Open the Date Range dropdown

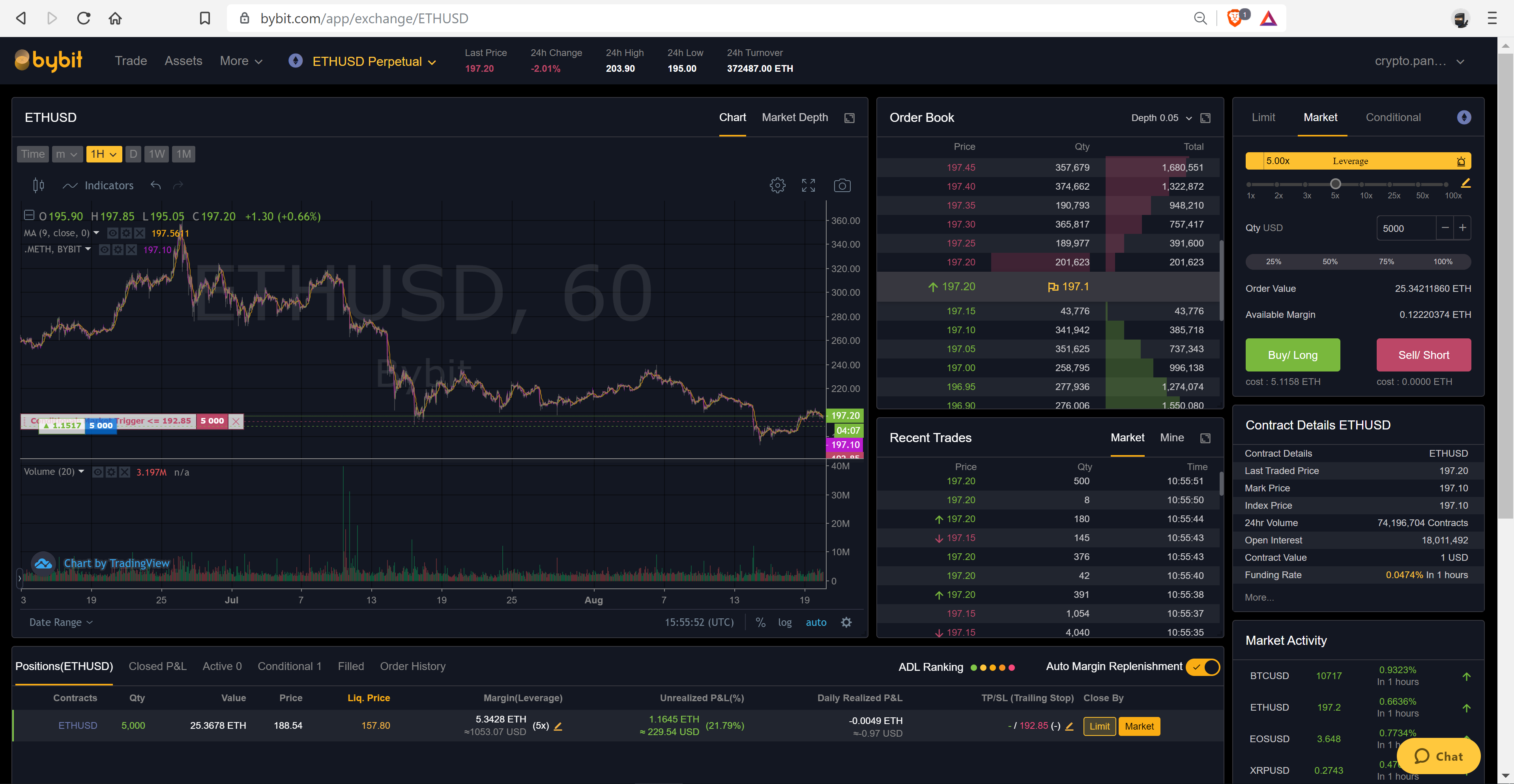[61, 622]
